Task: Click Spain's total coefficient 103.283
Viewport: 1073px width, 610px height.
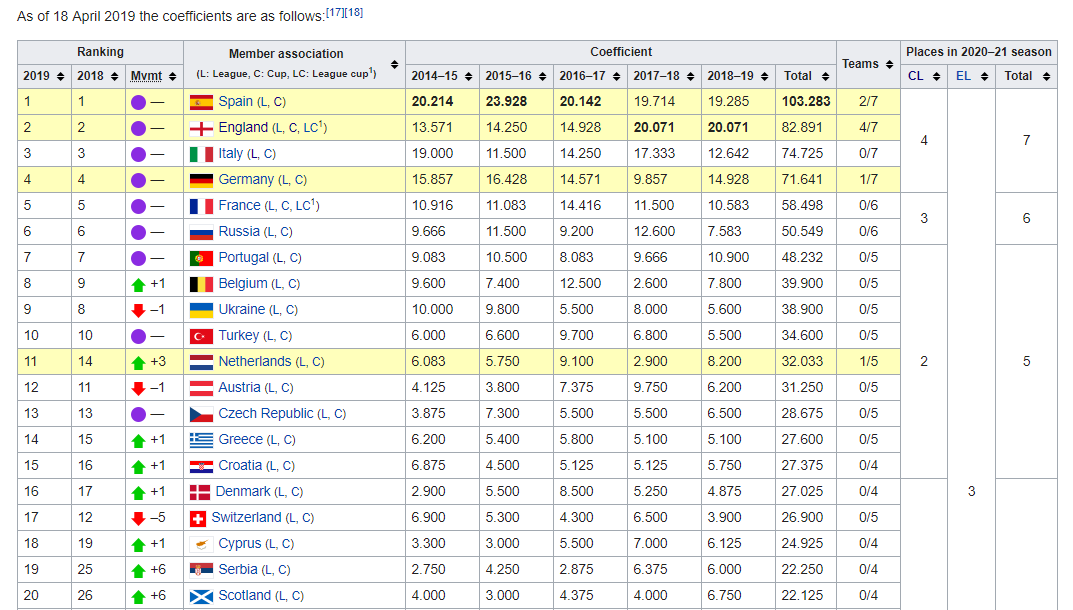Action: (x=806, y=101)
